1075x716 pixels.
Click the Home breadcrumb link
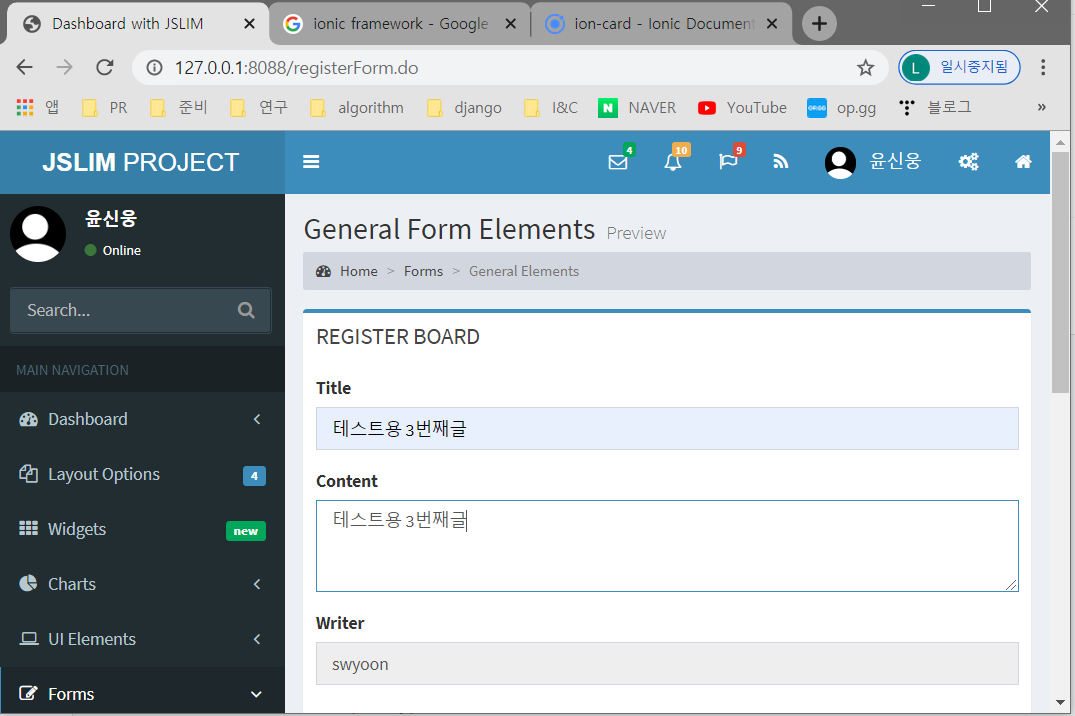click(359, 272)
